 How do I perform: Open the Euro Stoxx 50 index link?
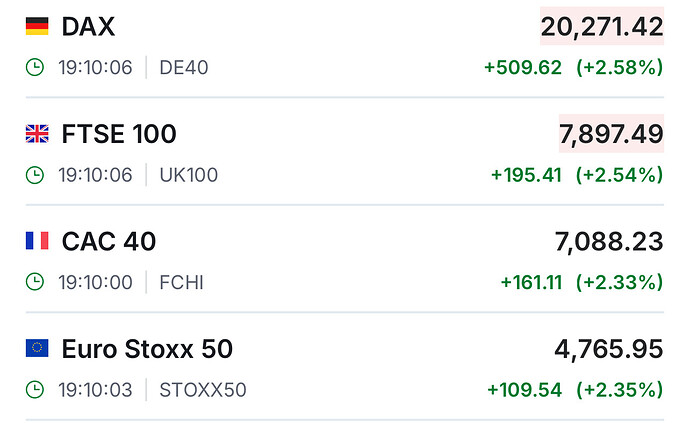click(147, 348)
